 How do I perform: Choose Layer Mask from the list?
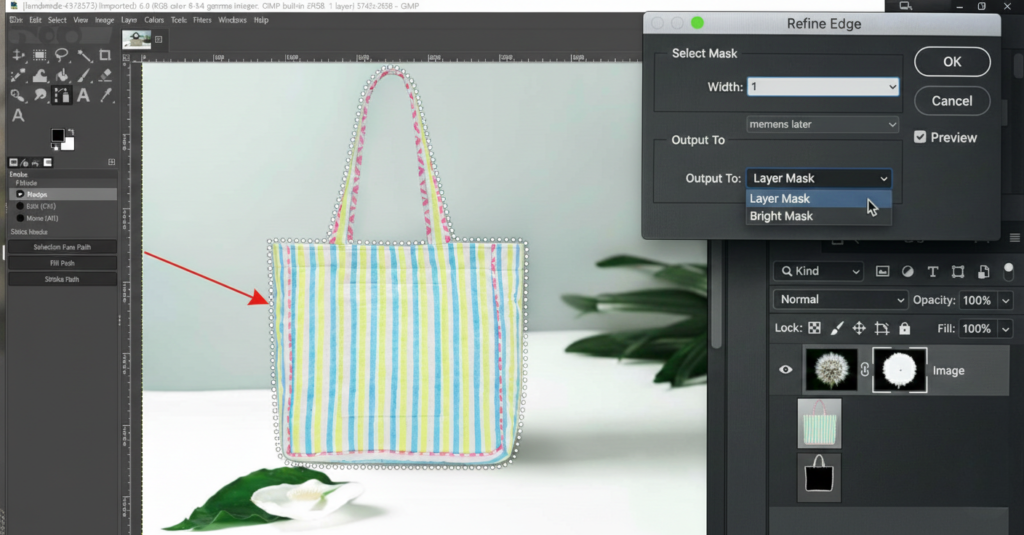point(819,199)
